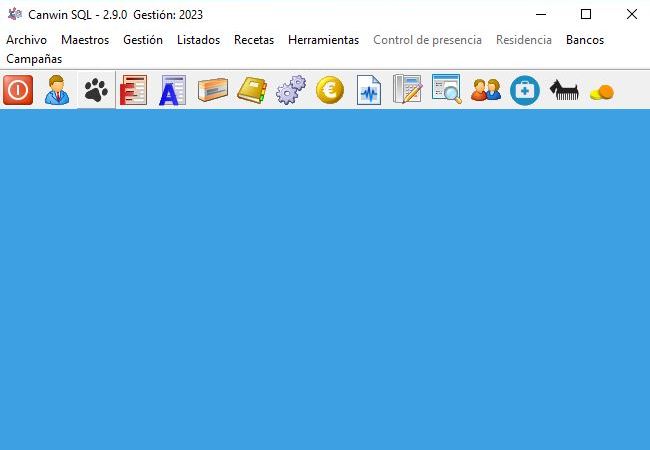This screenshot has width=650, height=450.
Task: Open the Listados menu
Action: click(x=199, y=40)
